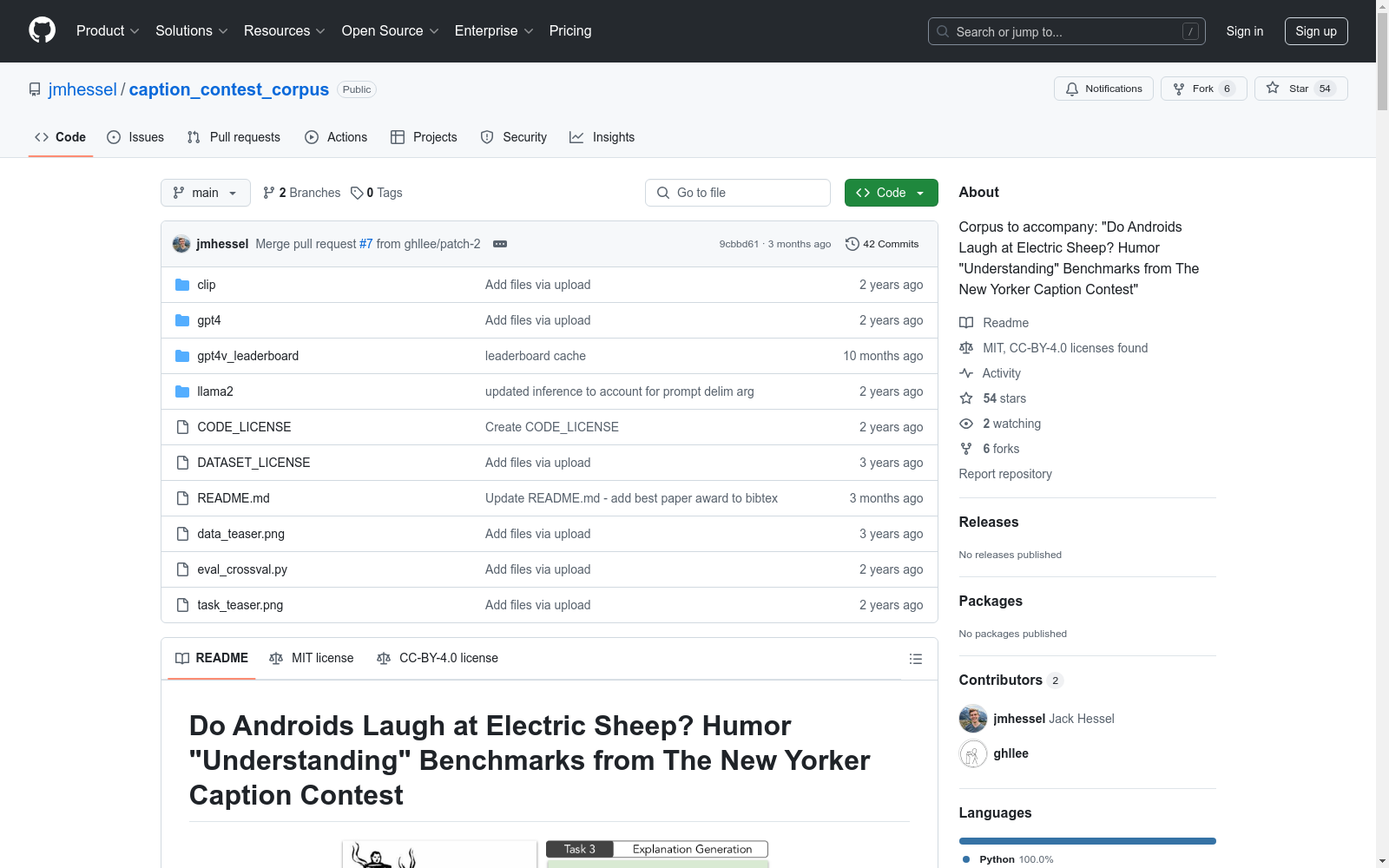Viewport: 1389px width, 868px height.
Task: Switch to the MIT license tab
Action: coord(312,658)
